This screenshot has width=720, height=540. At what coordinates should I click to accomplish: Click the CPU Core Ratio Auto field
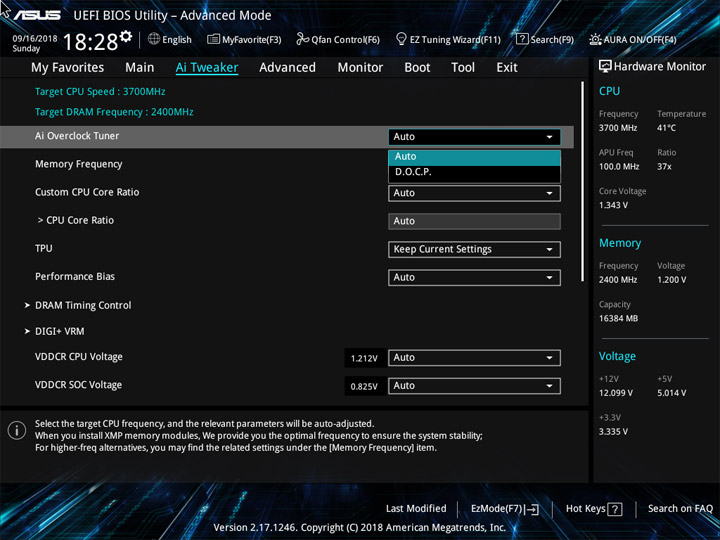474,221
